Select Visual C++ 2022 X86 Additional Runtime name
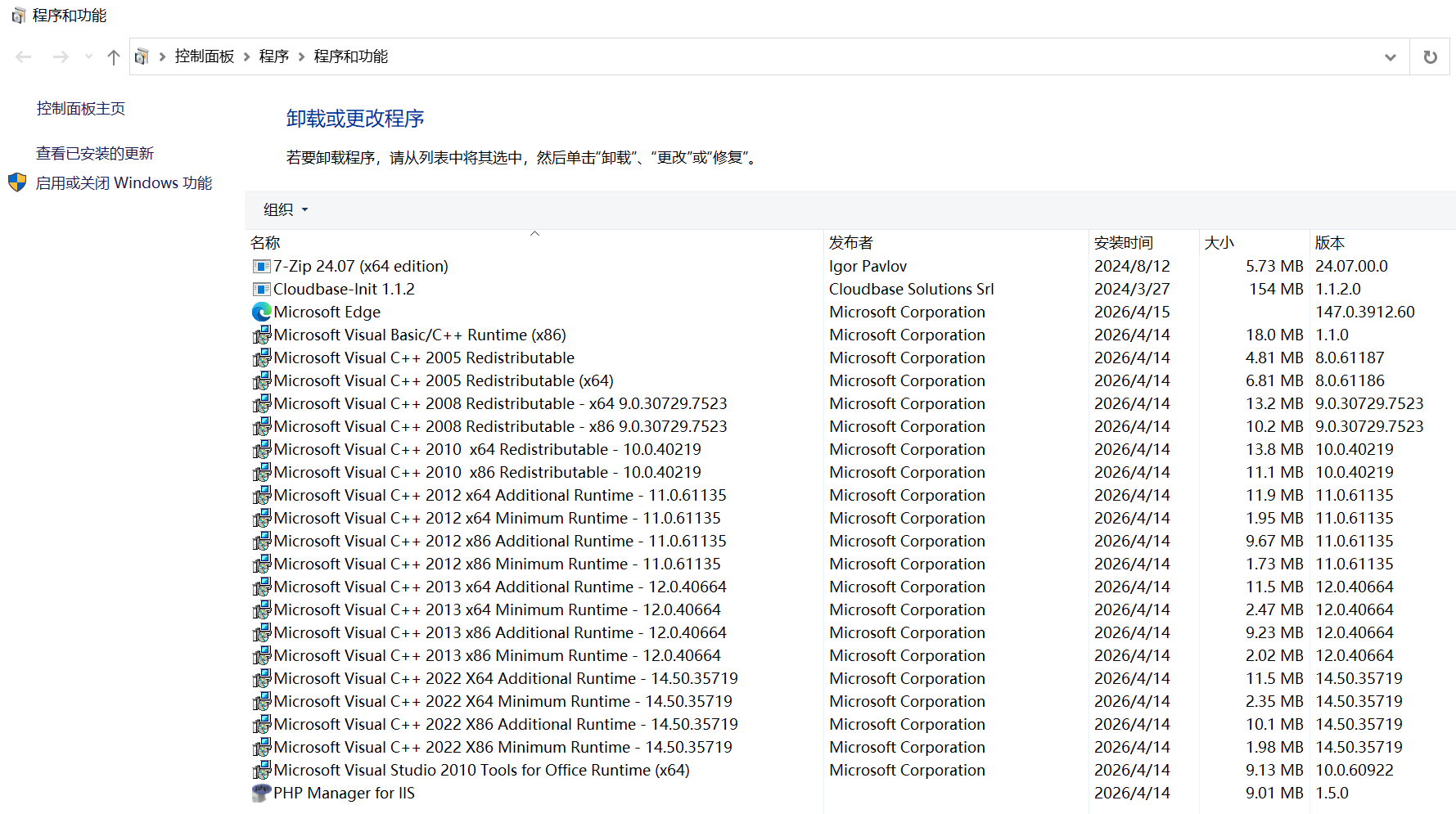 [x=506, y=725]
